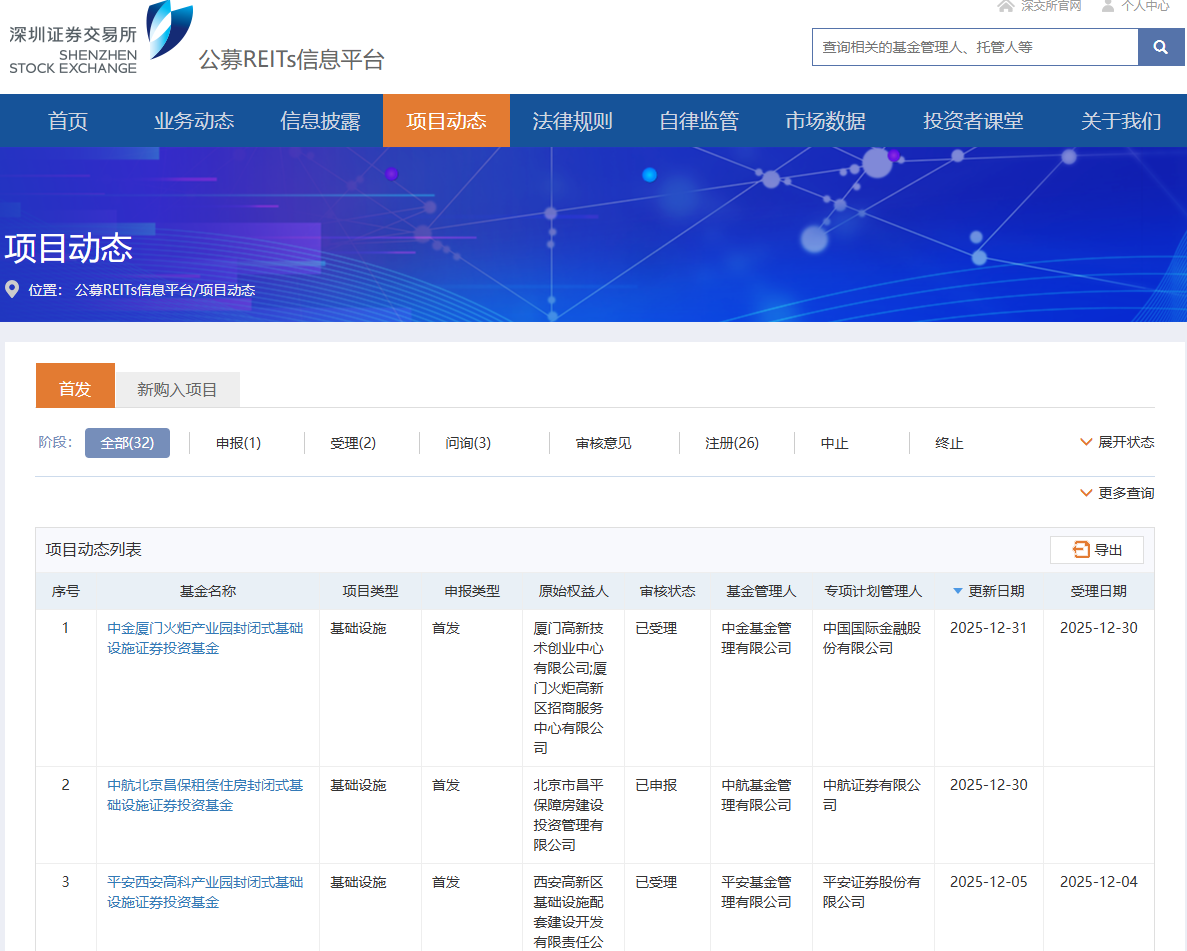Expand the 展开状态 chevron
Screen dimensions: 1187x951
click(1086, 442)
